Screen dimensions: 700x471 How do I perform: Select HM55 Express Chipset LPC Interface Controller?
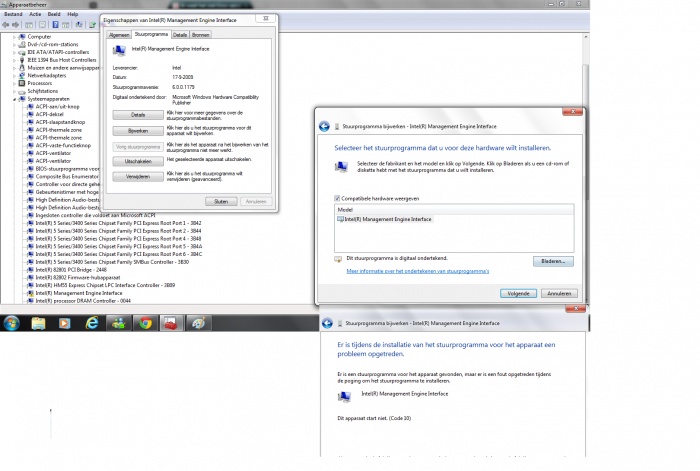point(105,286)
